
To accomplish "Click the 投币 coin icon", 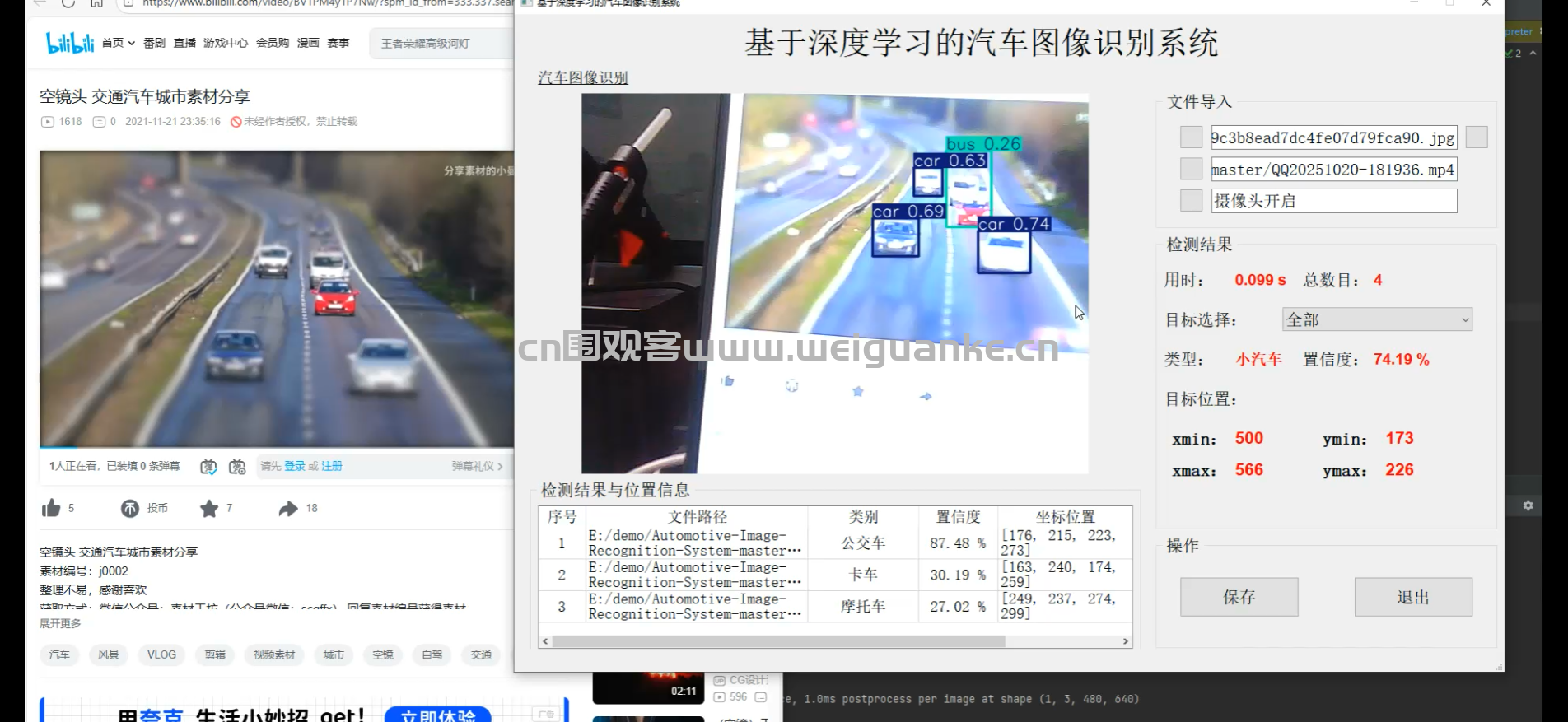I will (x=130, y=508).
